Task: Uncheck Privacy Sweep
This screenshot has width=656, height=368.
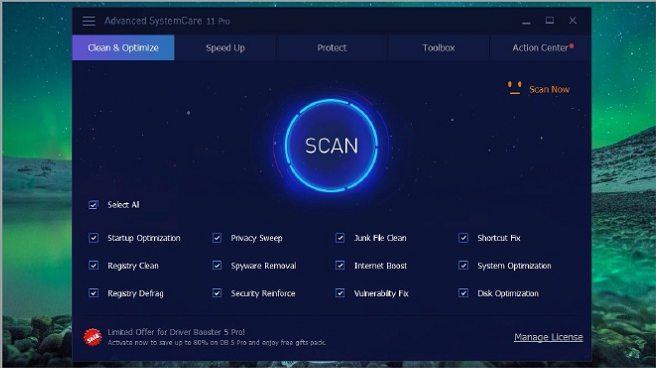Action: point(217,238)
